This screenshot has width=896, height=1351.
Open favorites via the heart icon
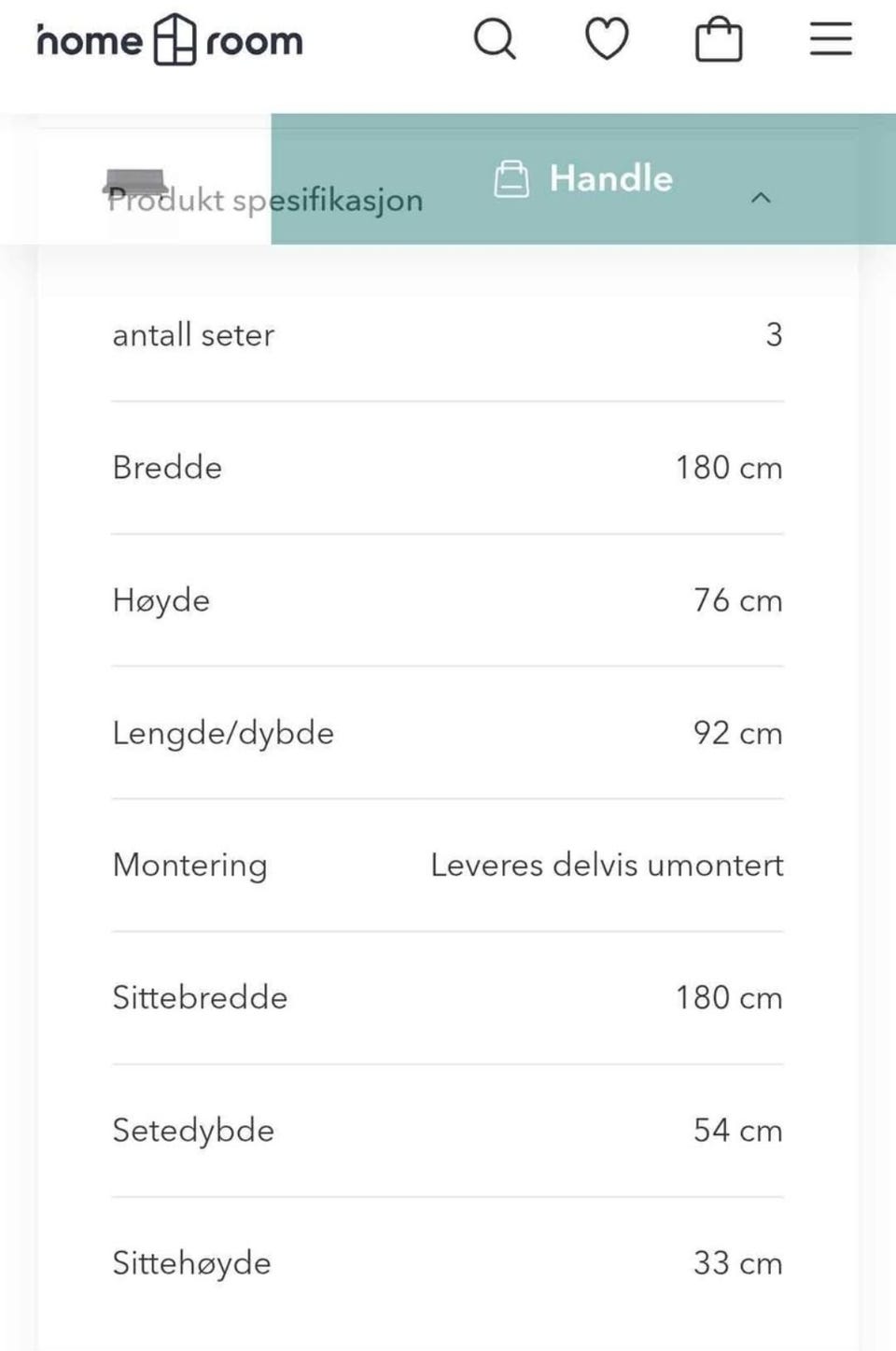pyautogui.click(x=607, y=40)
